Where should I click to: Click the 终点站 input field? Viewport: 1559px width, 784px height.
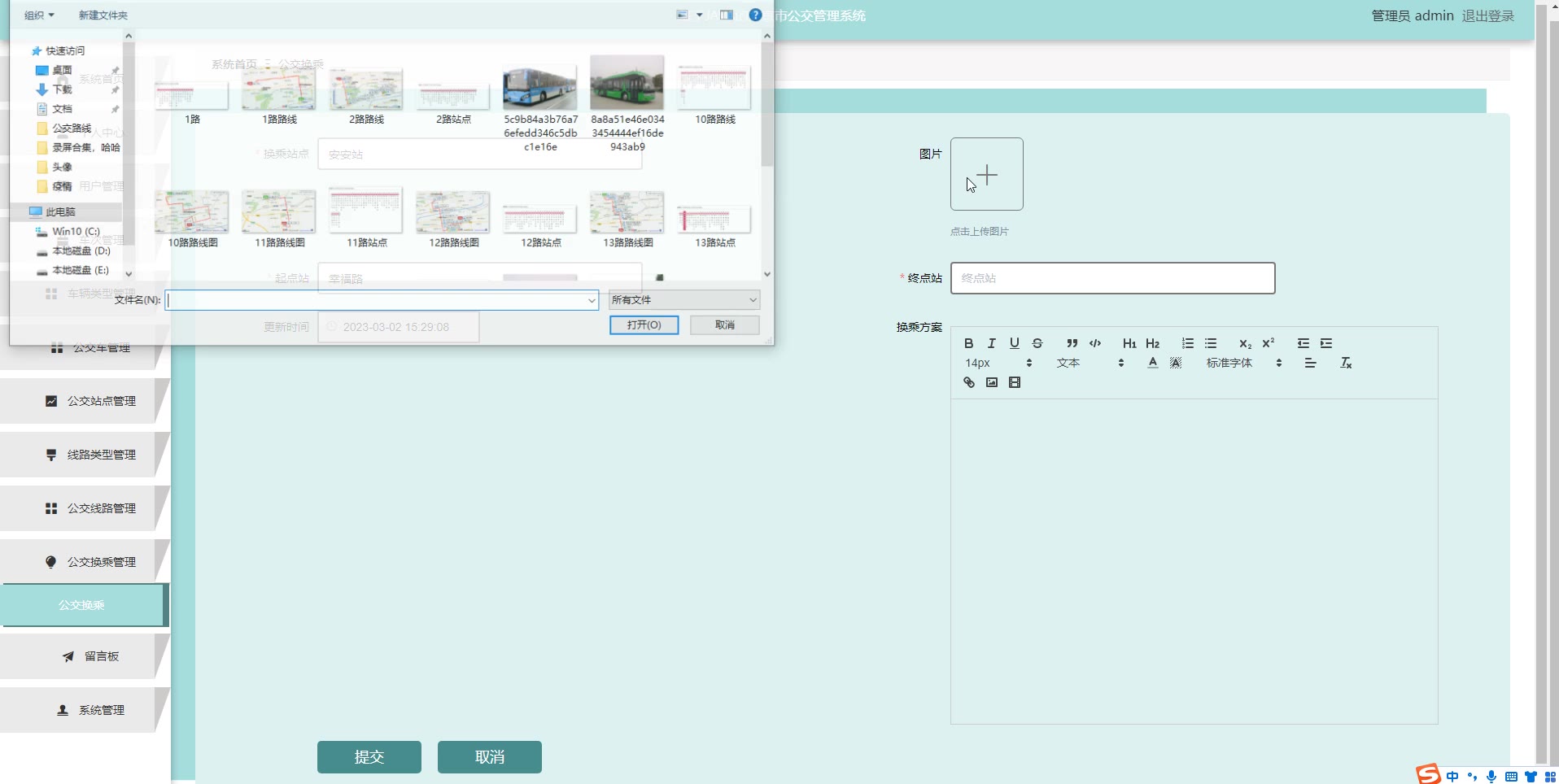pos(1112,278)
